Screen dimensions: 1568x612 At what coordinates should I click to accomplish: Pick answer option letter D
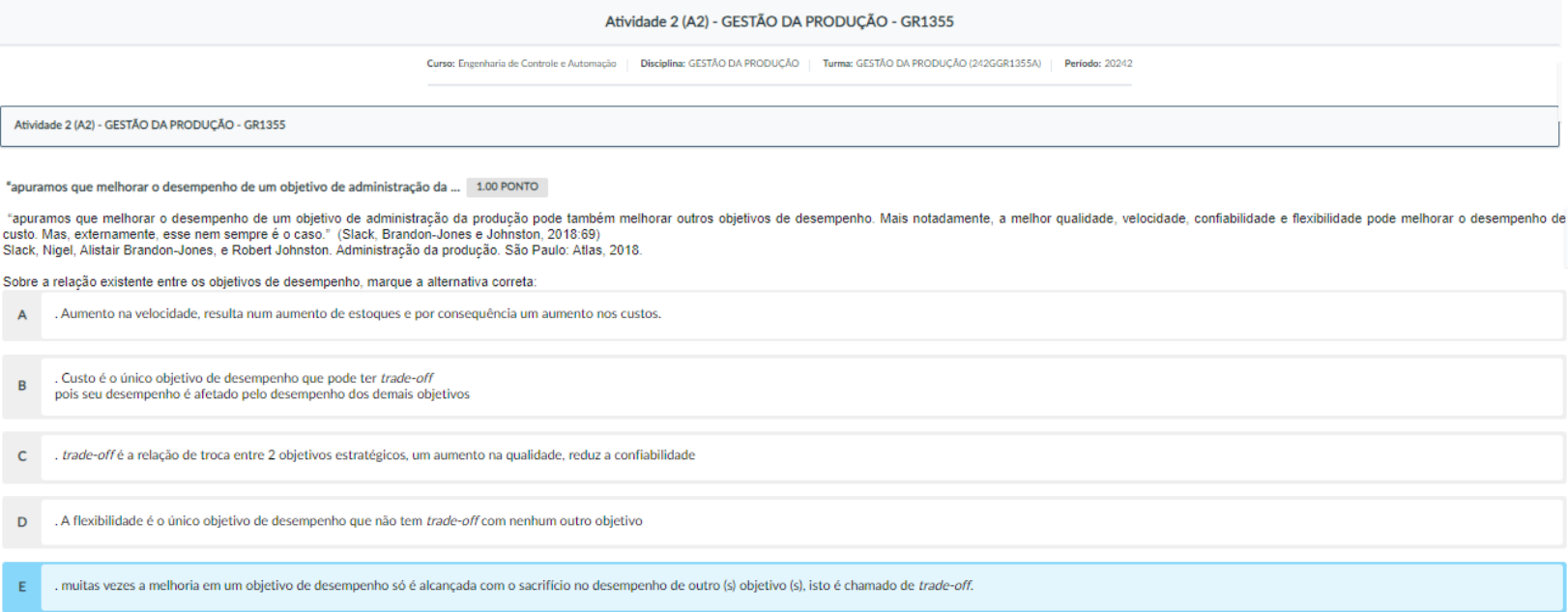pyautogui.click(x=22, y=522)
